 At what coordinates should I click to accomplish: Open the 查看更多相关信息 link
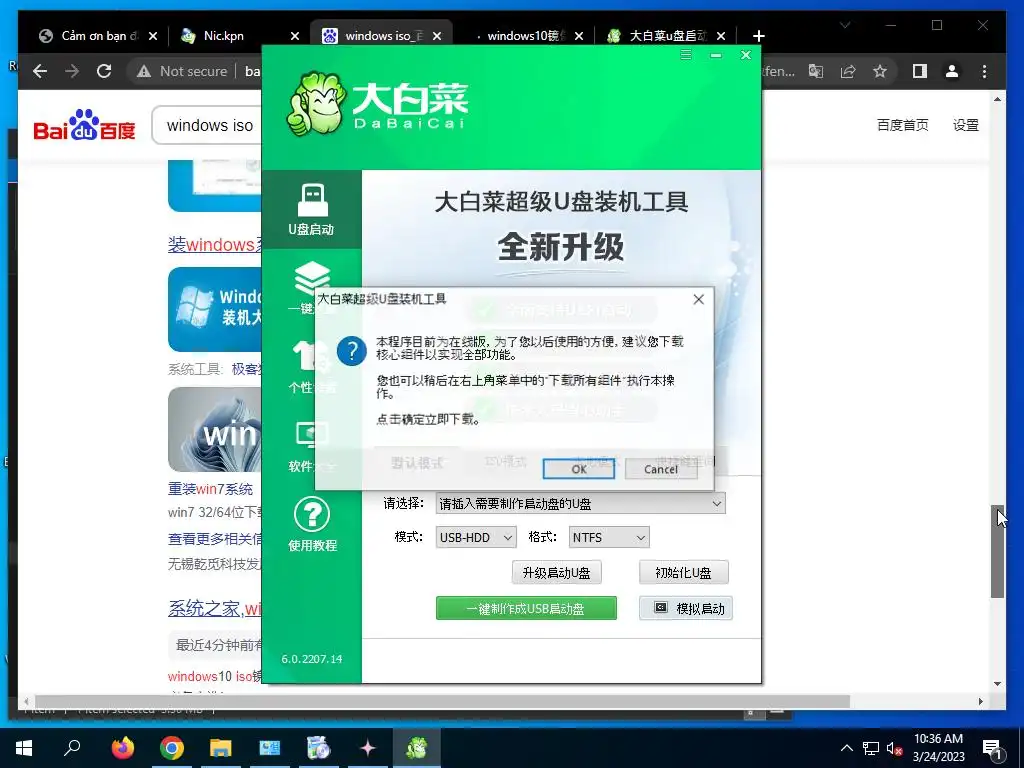[215, 539]
